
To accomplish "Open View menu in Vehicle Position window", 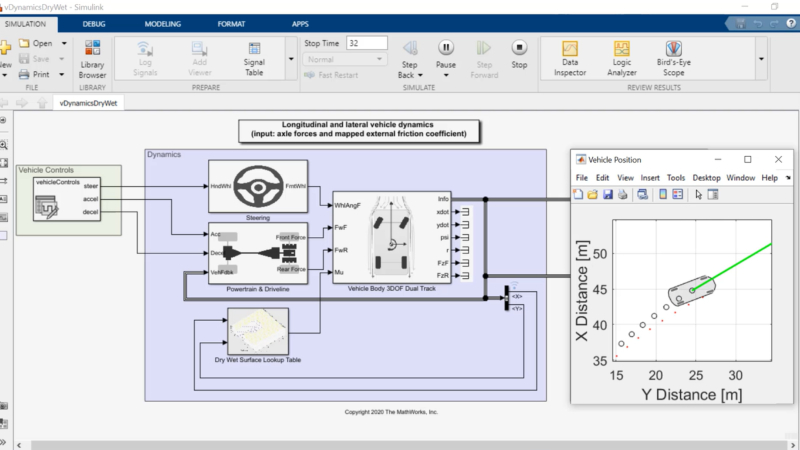I will 625,178.
